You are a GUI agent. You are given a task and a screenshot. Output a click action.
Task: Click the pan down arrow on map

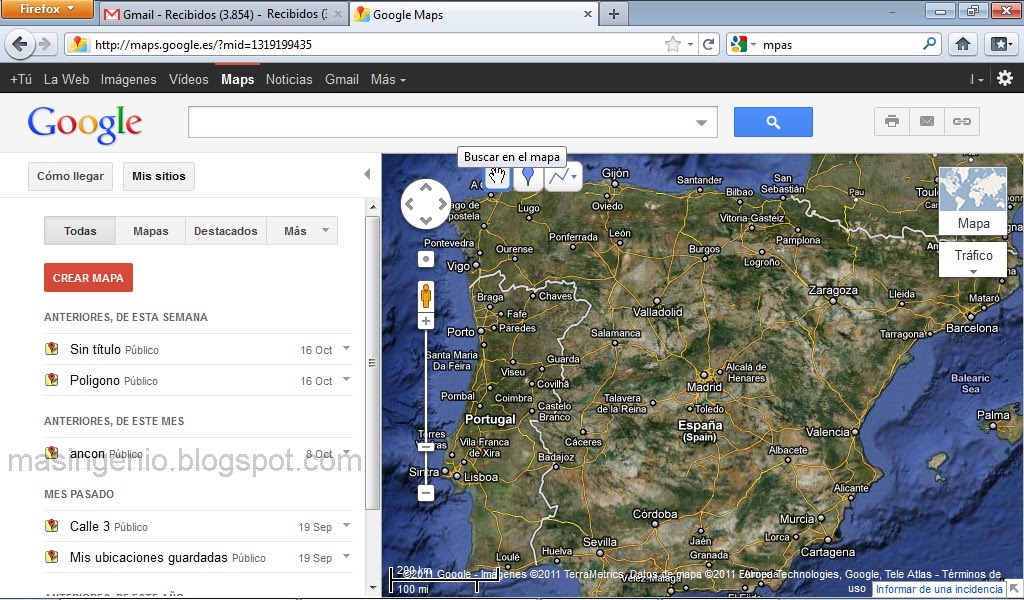click(x=426, y=221)
